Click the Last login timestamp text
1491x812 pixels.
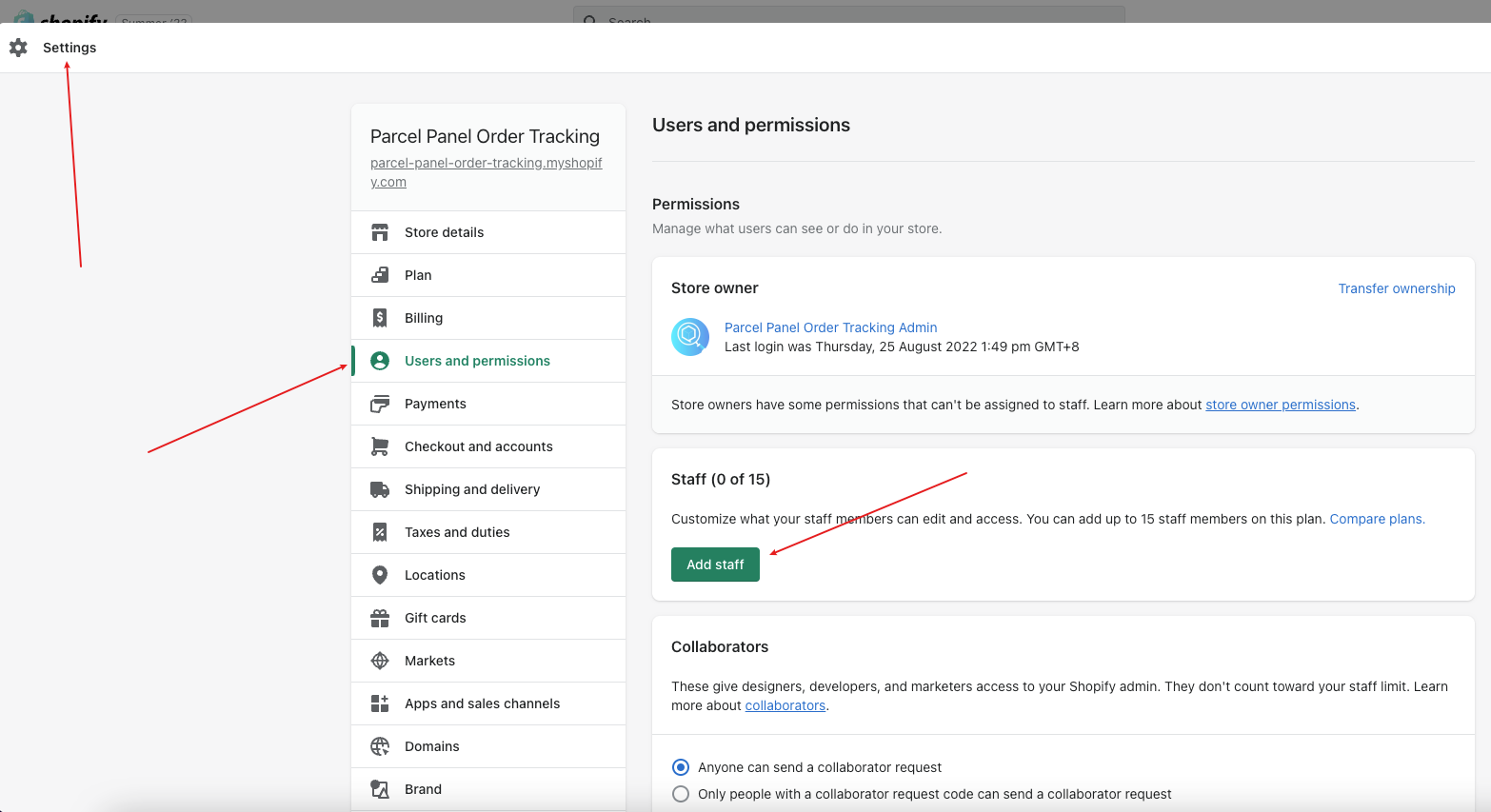902,347
